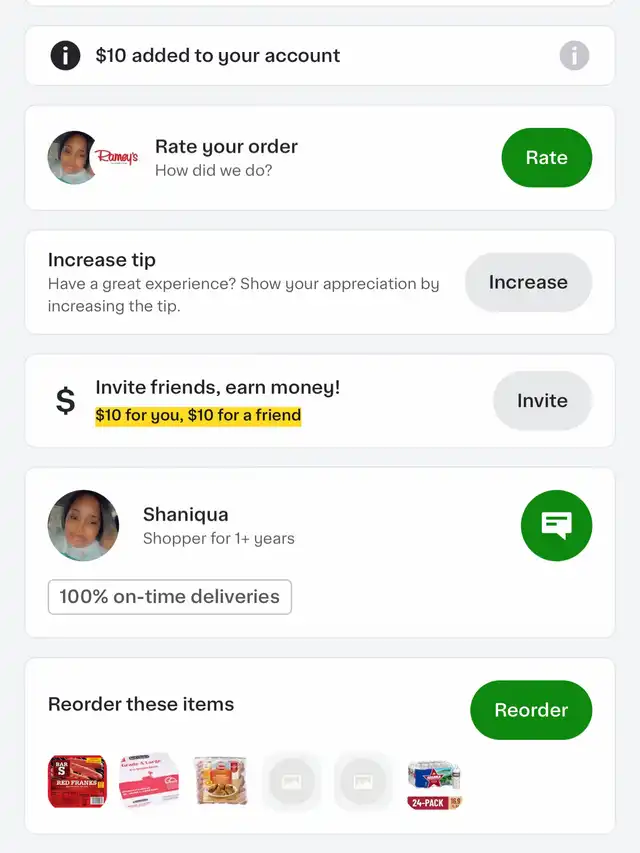Image resolution: width=640 pixels, height=853 pixels.
Task: Tap the Ramey's store logo
Action: tap(117, 158)
